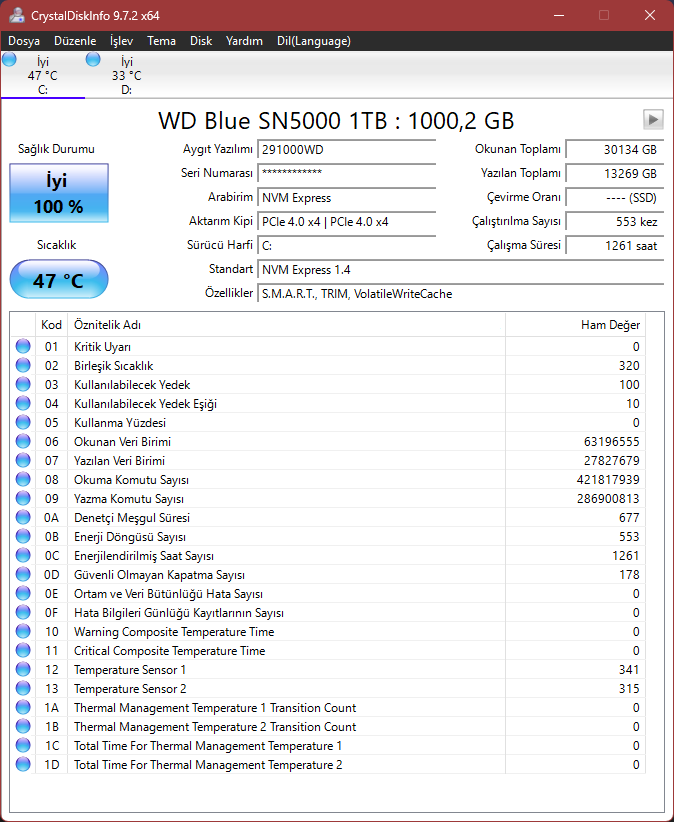This screenshot has width=674, height=822.
Task: Open the Düzenle menu
Action: (x=75, y=41)
